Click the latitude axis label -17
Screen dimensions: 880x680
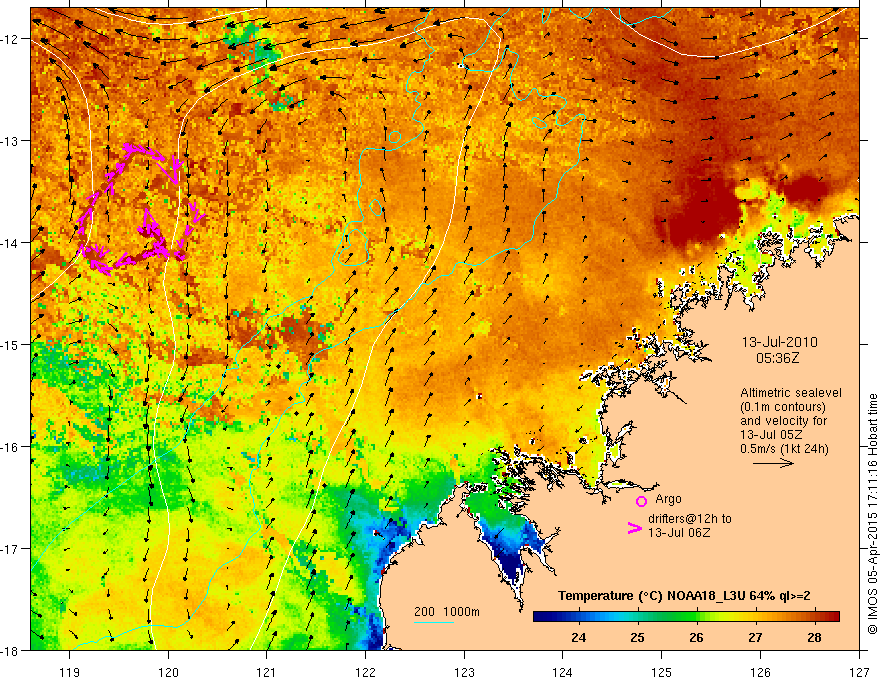[x=10, y=548]
